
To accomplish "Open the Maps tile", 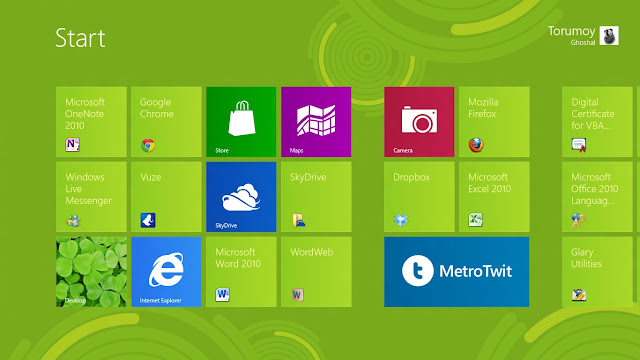I will pos(316,122).
